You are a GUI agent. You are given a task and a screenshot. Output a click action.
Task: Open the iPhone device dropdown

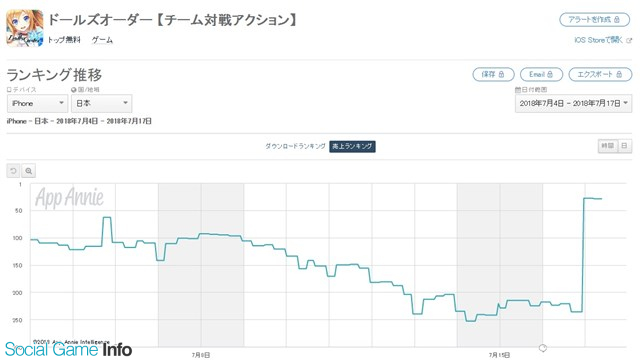37,104
